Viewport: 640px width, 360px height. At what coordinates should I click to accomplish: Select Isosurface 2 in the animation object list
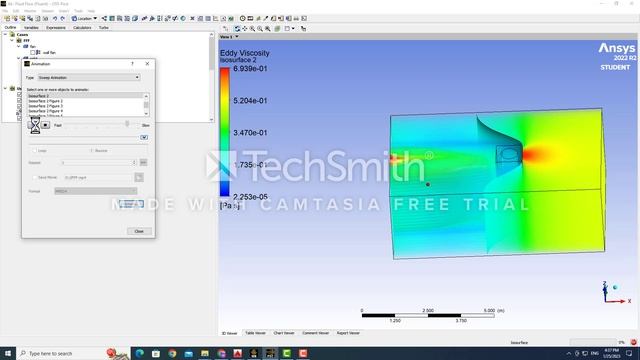(x=85, y=96)
